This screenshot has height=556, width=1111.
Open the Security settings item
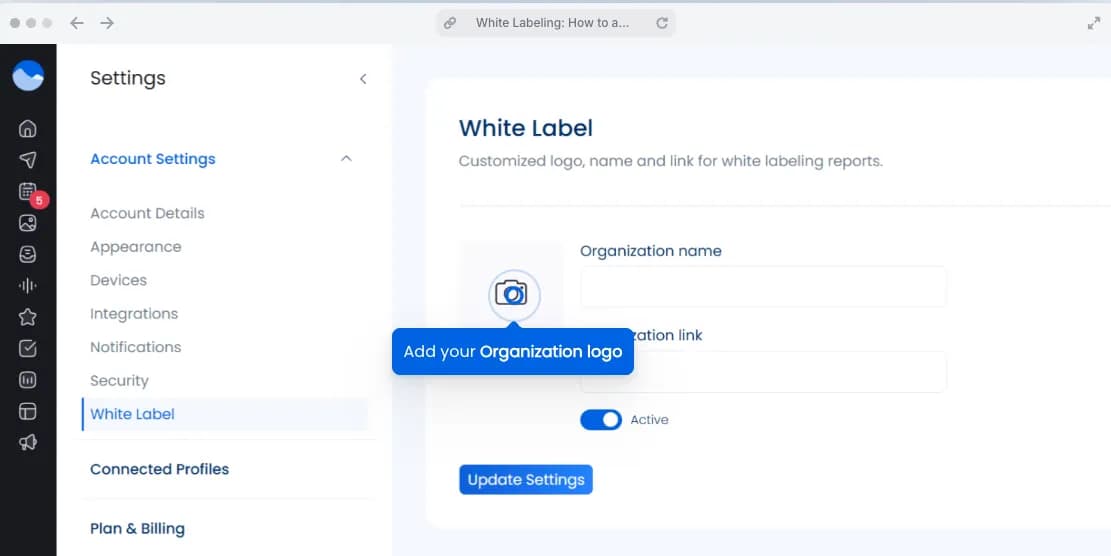[119, 381]
